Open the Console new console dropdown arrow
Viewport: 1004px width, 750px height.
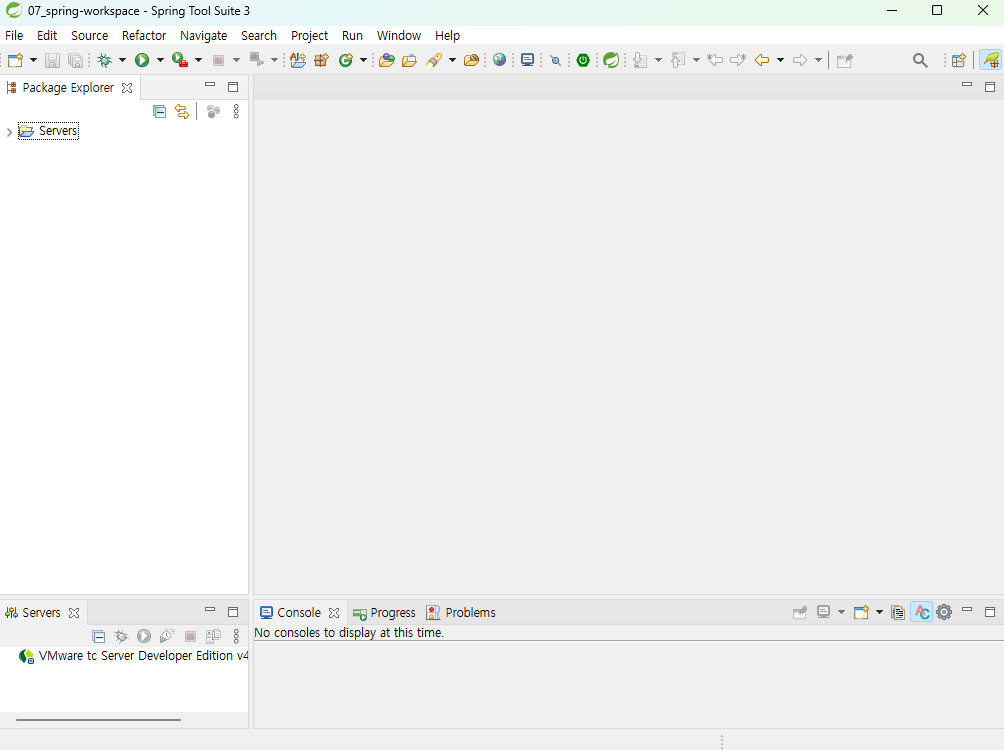pos(880,612)
